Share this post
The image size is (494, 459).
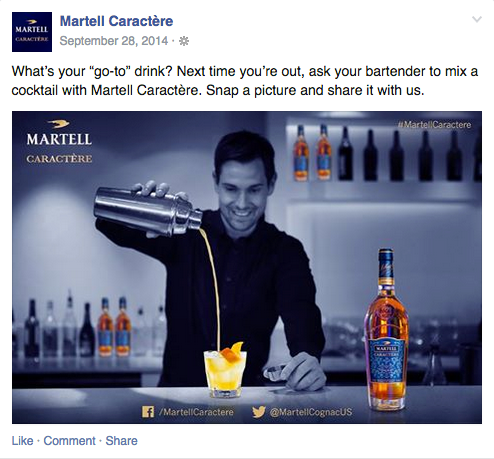coord(121,441)
